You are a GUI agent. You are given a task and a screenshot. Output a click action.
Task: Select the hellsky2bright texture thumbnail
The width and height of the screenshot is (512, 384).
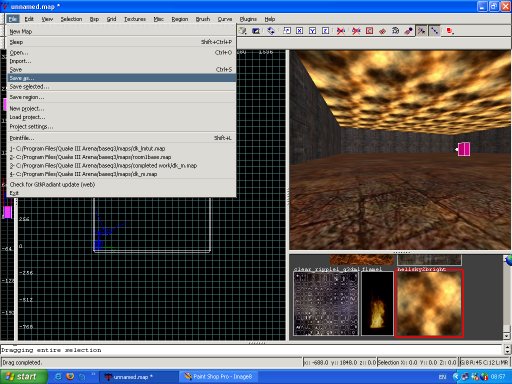tap(429, 304)
